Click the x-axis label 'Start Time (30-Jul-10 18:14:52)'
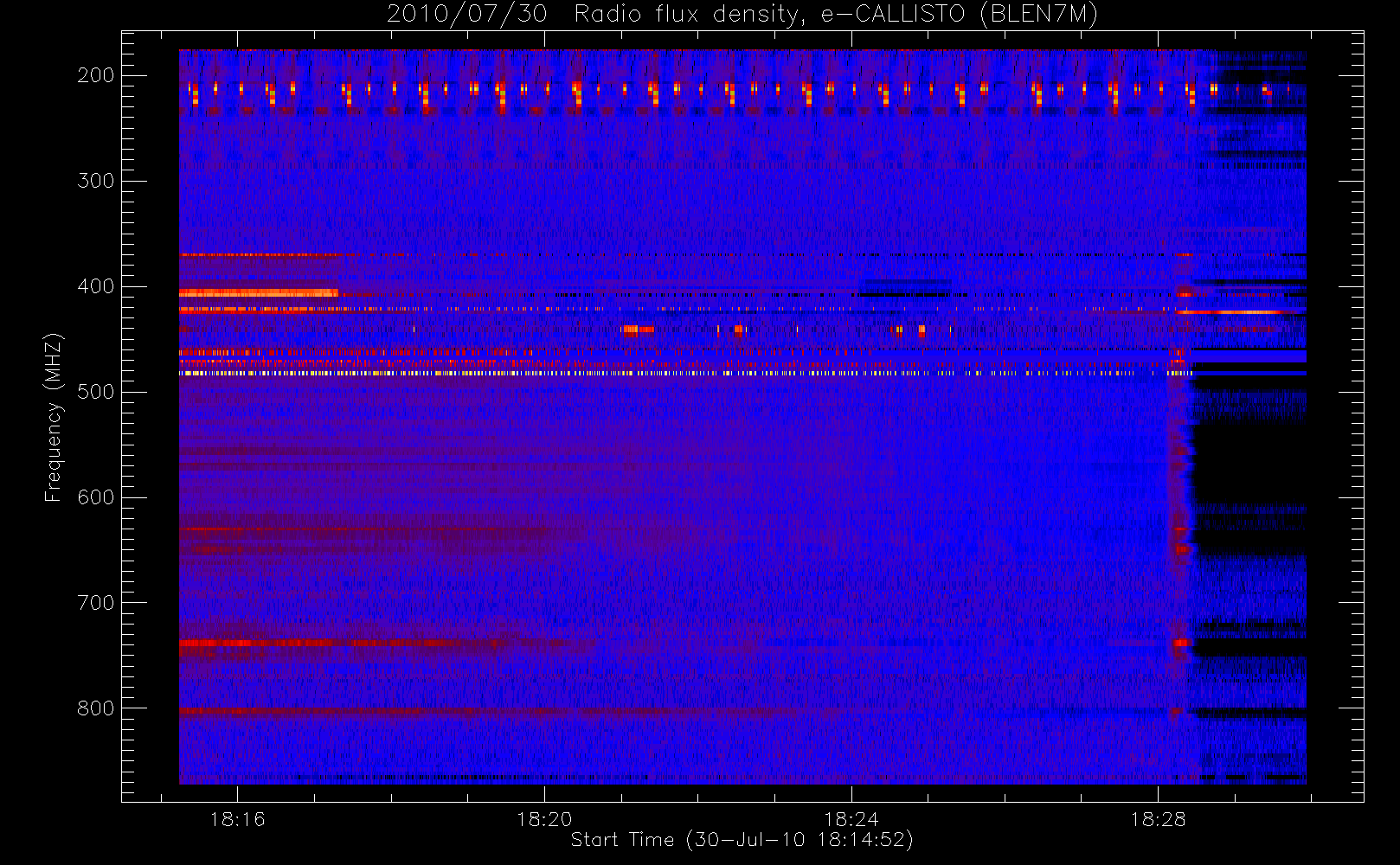Screen dimensions: 1400x865 (x=742, y=840)
